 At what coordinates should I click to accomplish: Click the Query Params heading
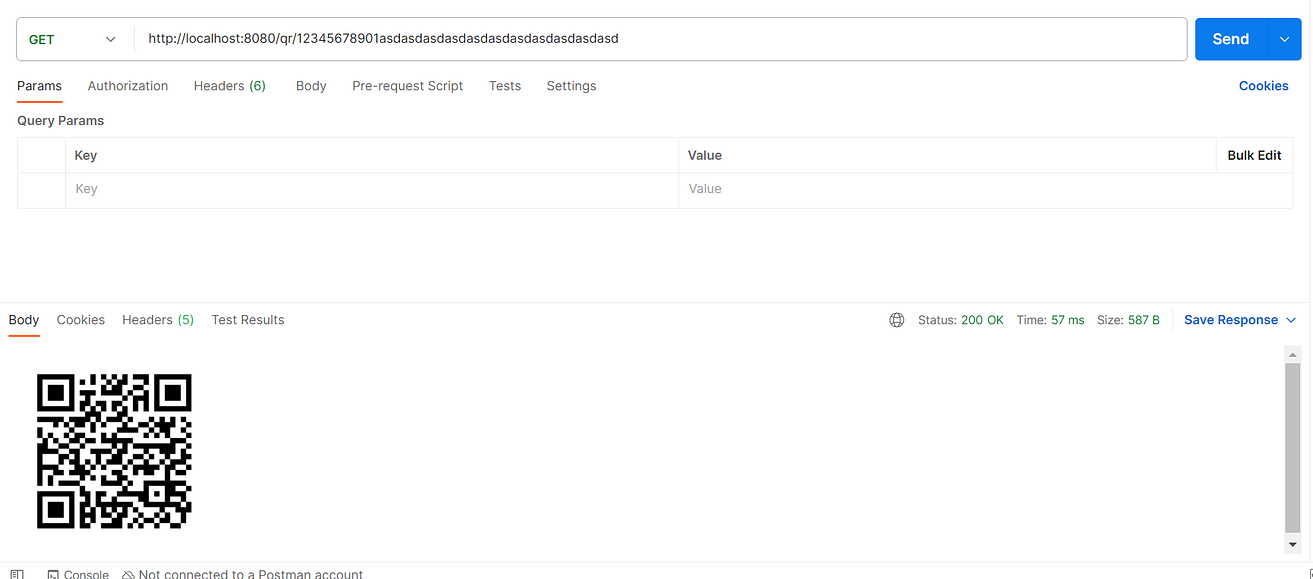tap(60, 120)
